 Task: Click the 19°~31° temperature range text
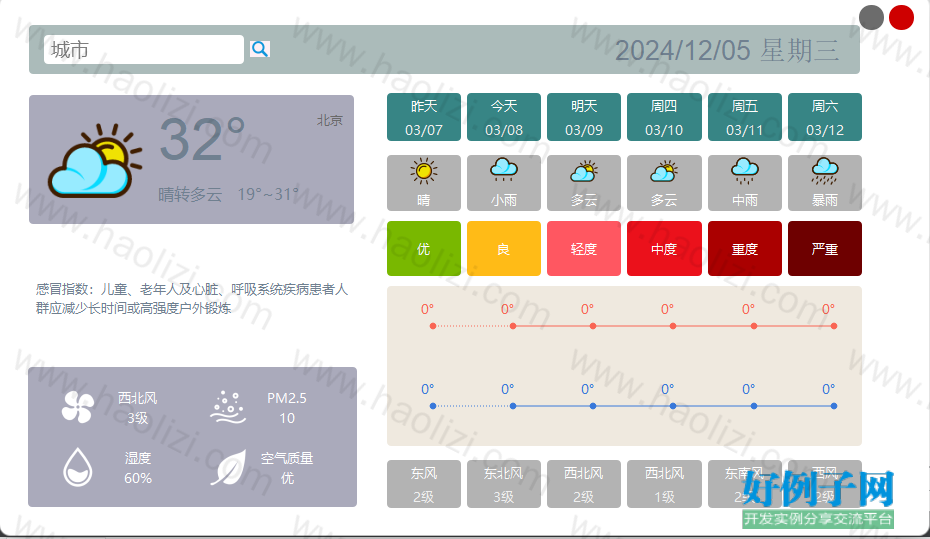tap(268, 194)
